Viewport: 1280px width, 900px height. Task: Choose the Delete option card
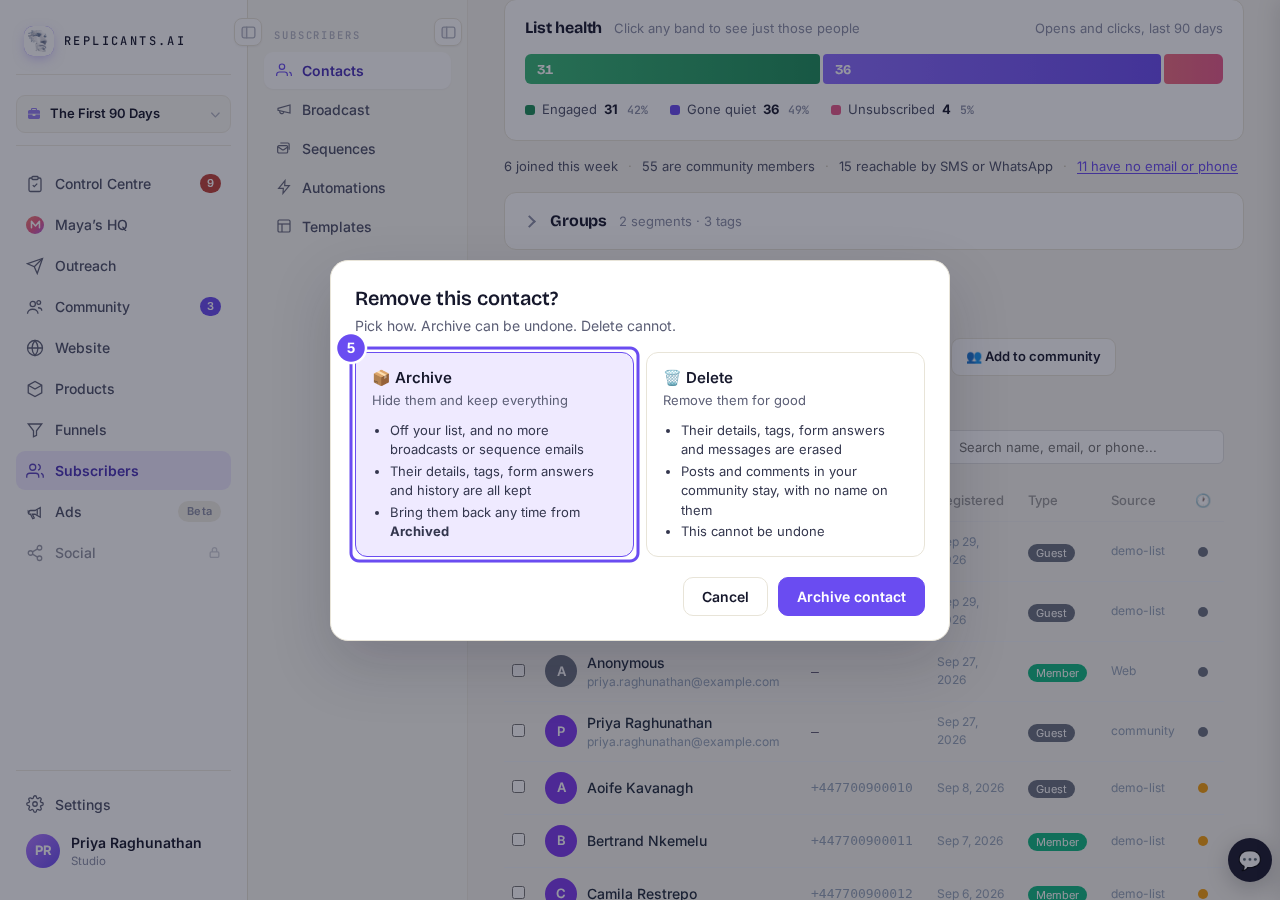[x=785, y=454]
